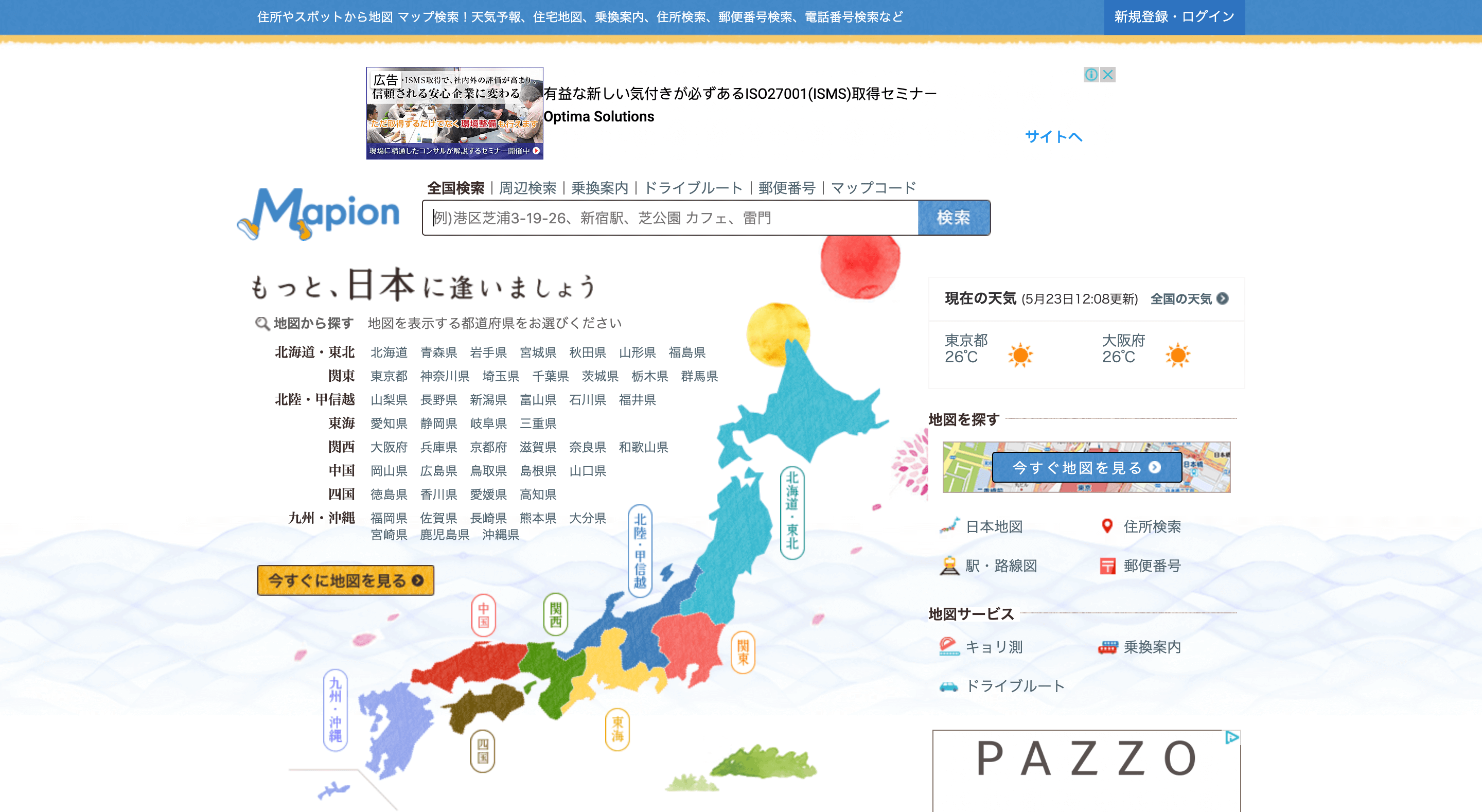Open the 大阪府 prefecture link
The height and width of the screenshot is (812, 1482).
coord(389,447)
